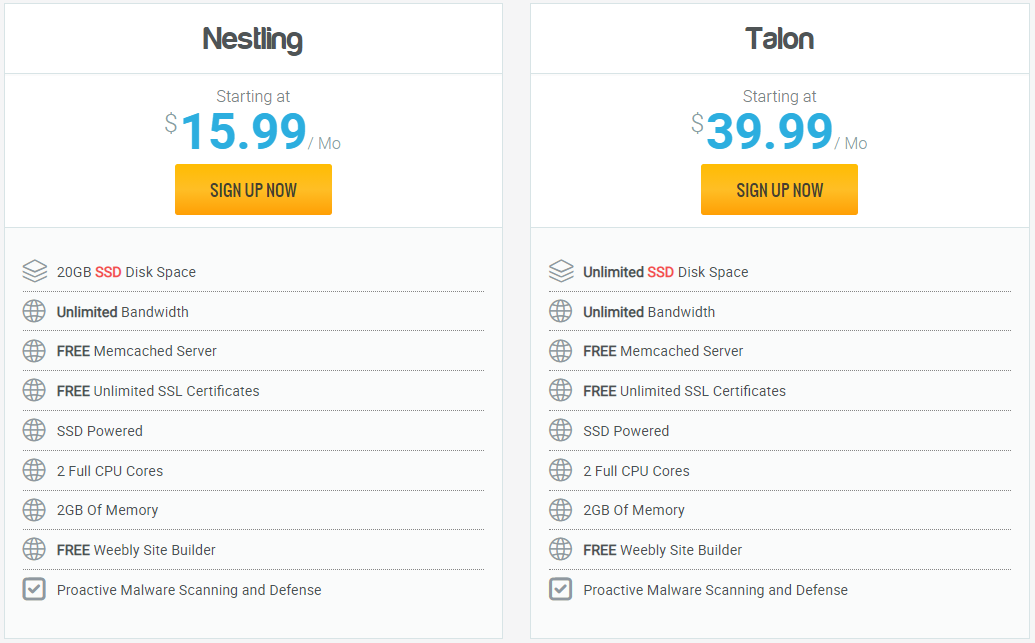Select the Nestling plan title heading

click(253, 39)
